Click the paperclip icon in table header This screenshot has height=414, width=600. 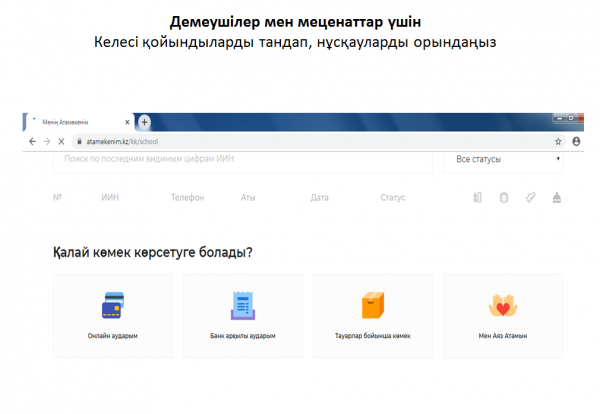[x=530, y=197]
